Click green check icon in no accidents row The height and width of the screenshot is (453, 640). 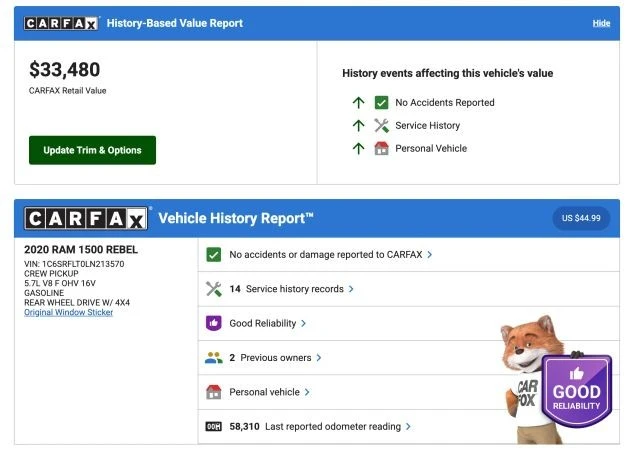(213, 255)
